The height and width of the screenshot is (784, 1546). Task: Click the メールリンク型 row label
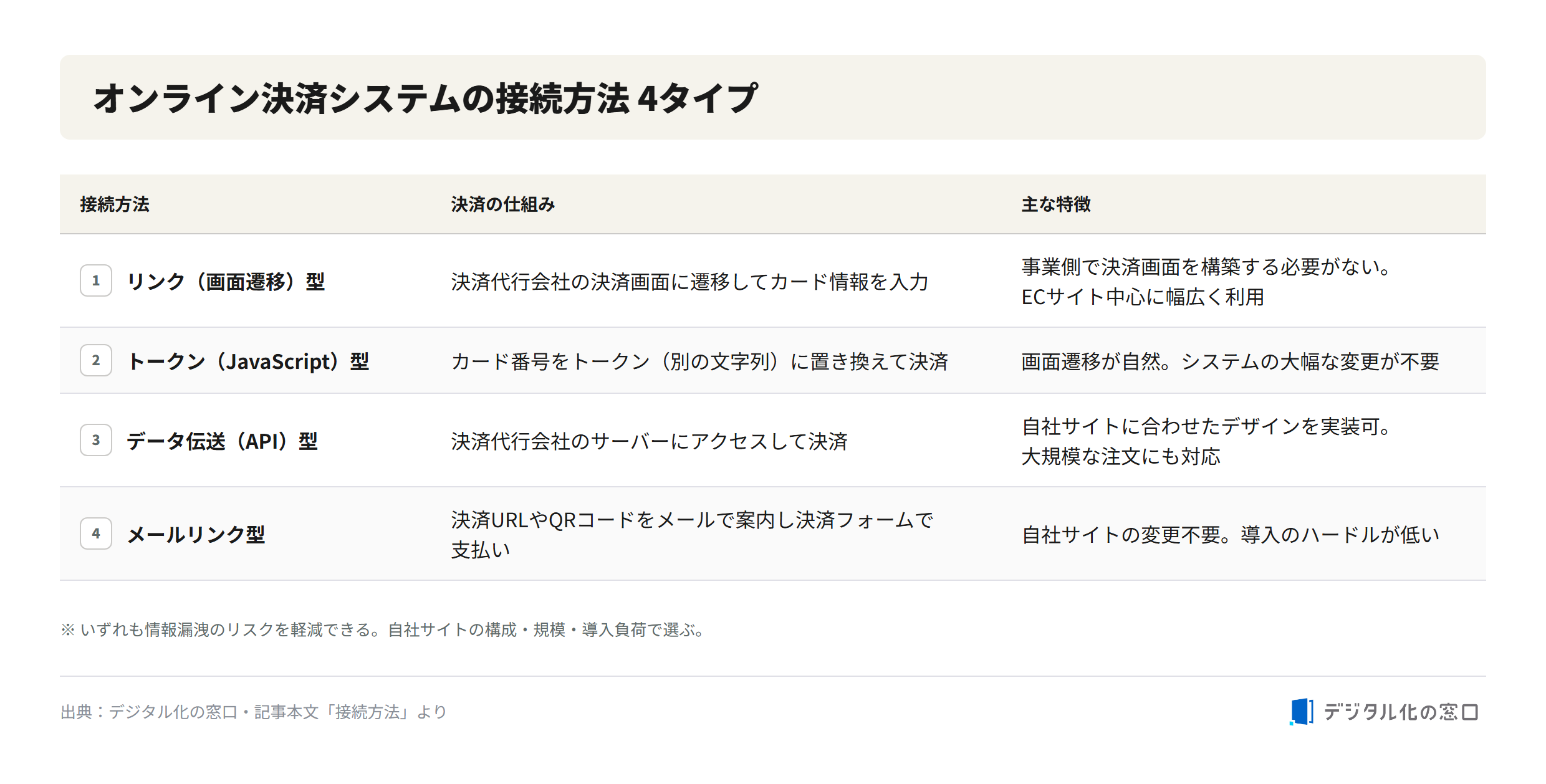point(196,535)
